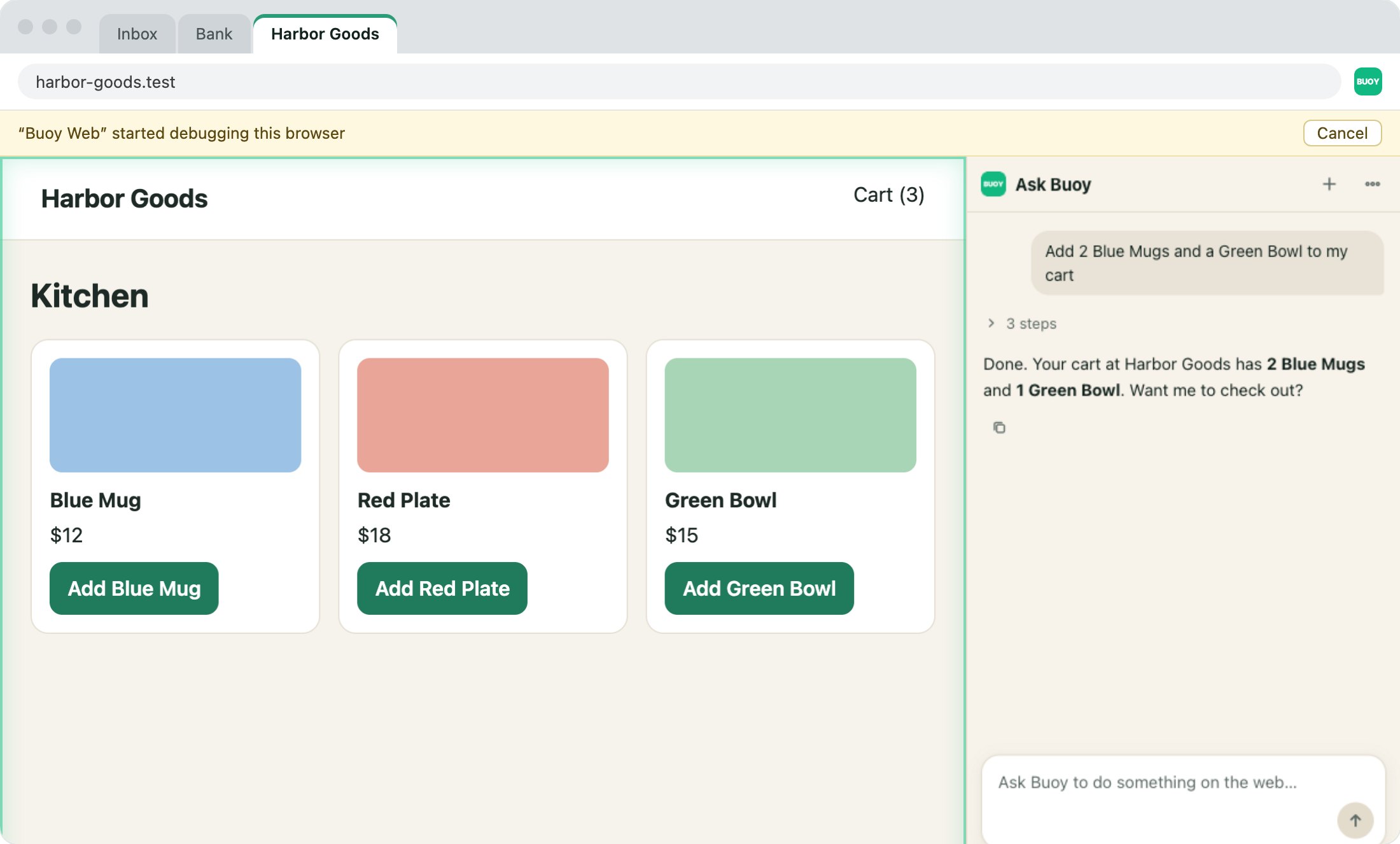1400x844 pixels.
Task: Add Green Bowl to cart
Action: (759, 588)
